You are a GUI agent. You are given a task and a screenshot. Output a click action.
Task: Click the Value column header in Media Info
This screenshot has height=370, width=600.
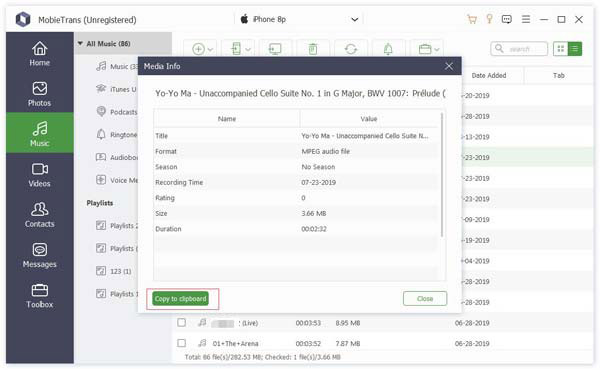coord(369,119)
